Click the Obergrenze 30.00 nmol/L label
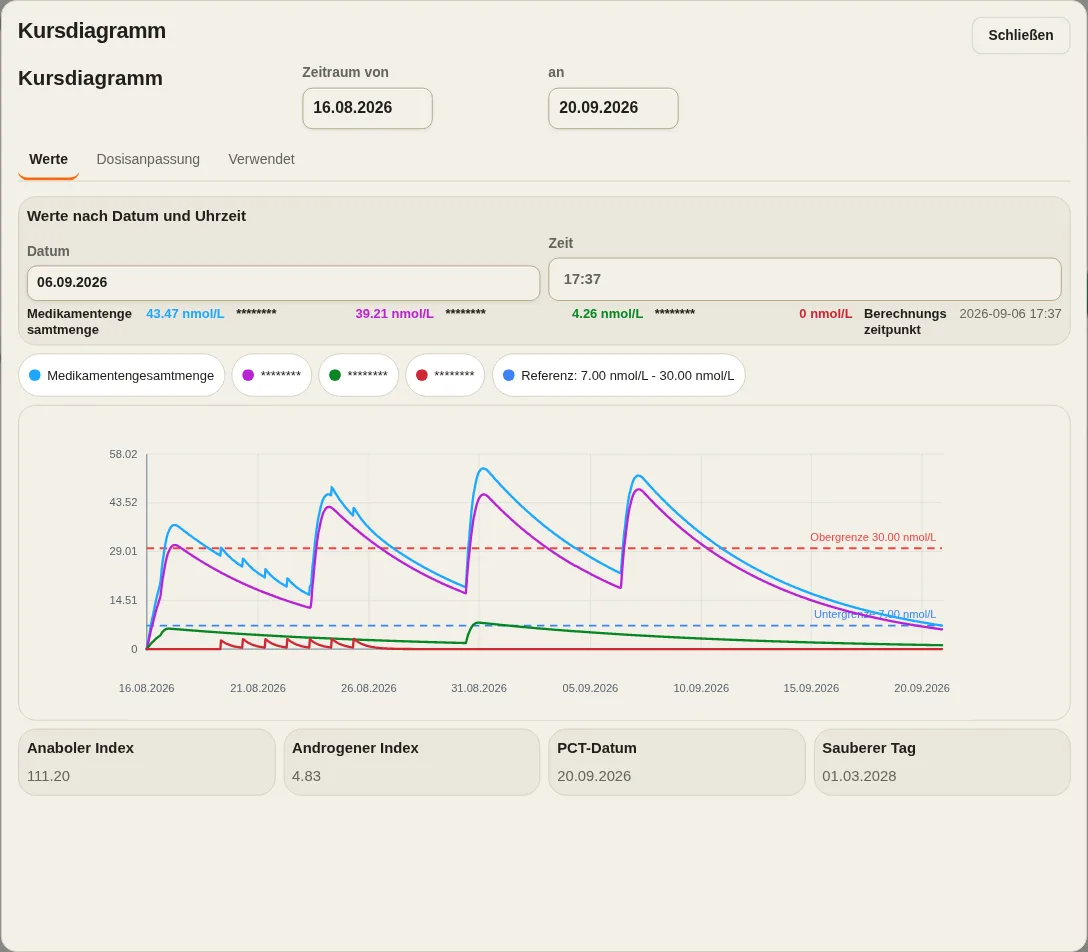Viewport: 1088px width, 952px height. 873,537
